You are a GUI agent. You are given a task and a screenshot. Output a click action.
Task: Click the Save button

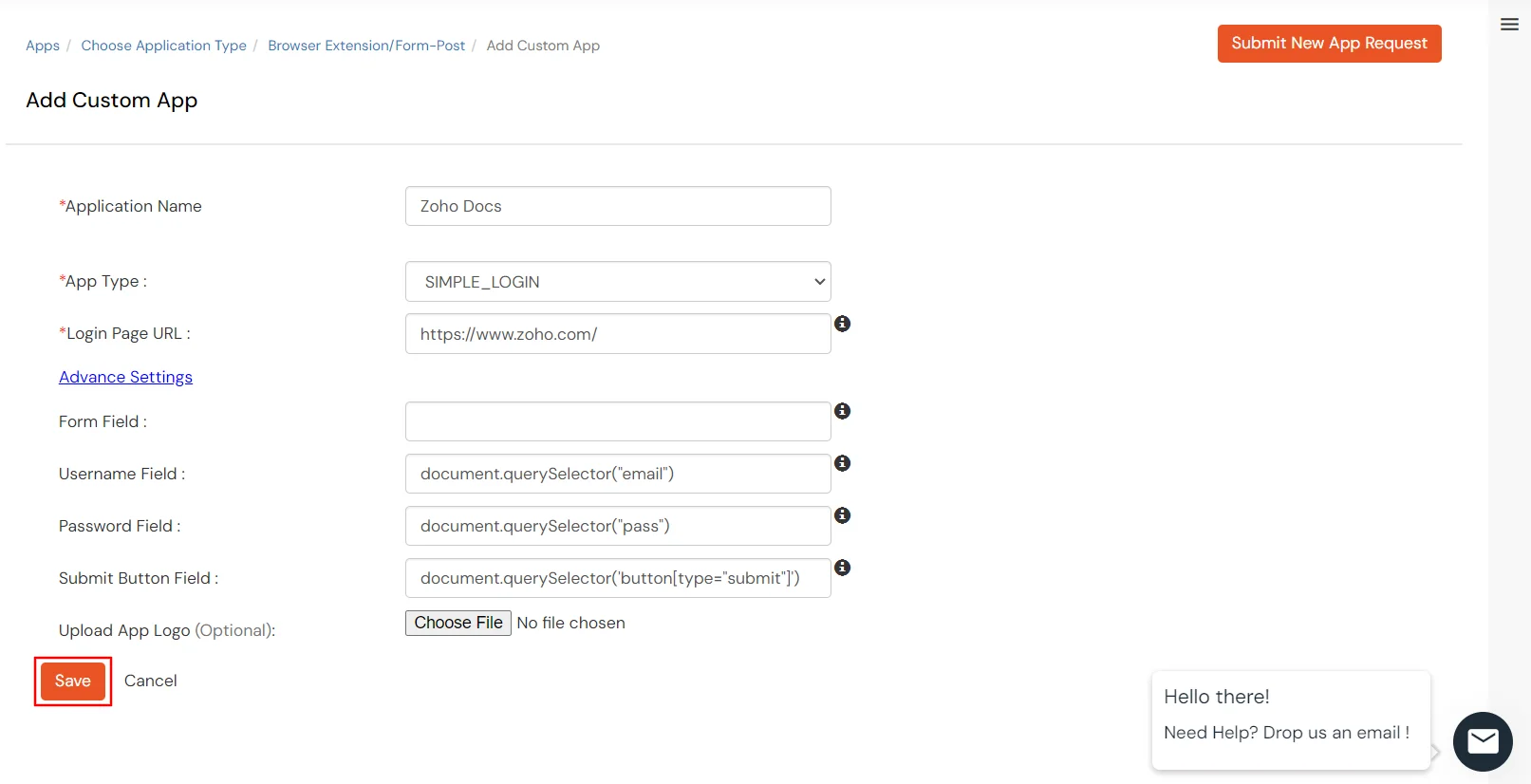point(73,681)
